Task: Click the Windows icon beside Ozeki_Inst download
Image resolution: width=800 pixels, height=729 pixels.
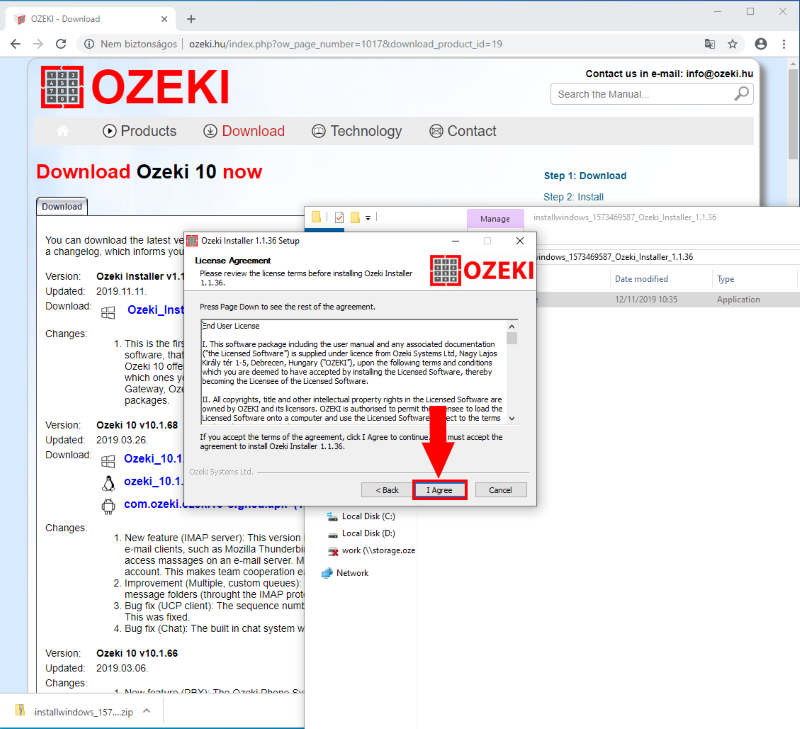Action: tap(108, 312)
